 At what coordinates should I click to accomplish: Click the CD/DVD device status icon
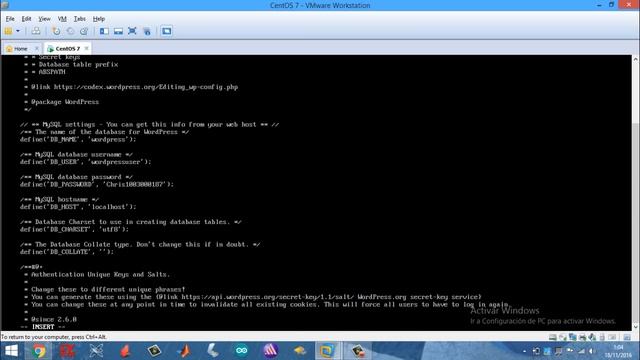[x=563, y=337]
